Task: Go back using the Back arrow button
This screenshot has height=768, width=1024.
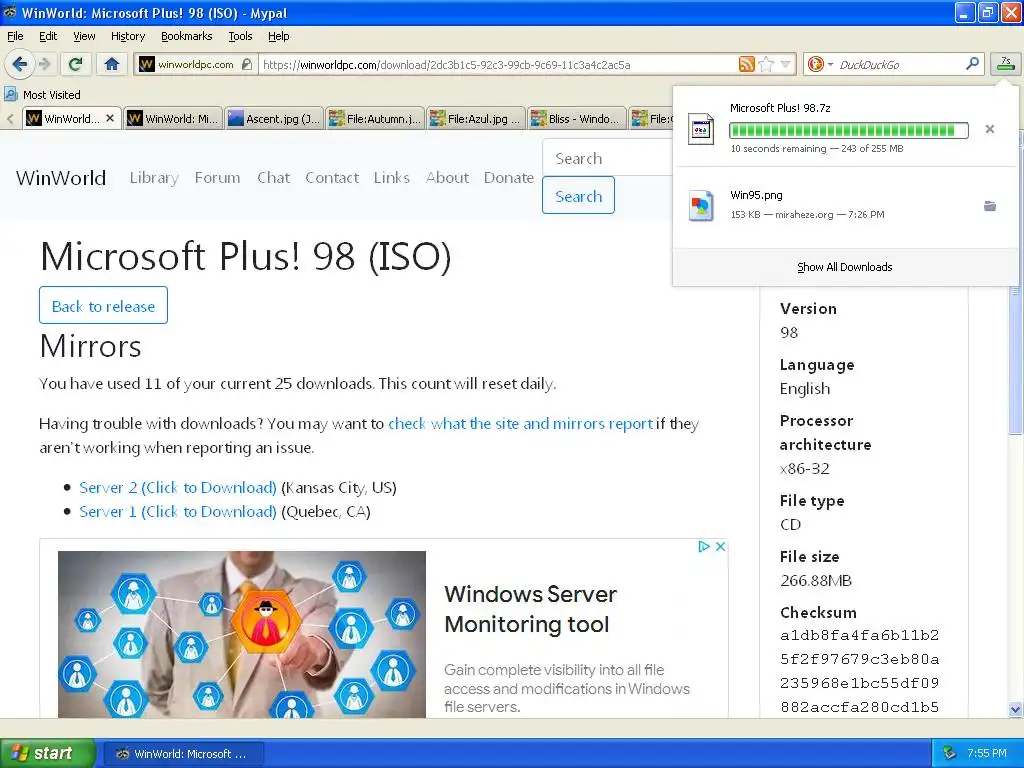Action: (x=19, y=64)
